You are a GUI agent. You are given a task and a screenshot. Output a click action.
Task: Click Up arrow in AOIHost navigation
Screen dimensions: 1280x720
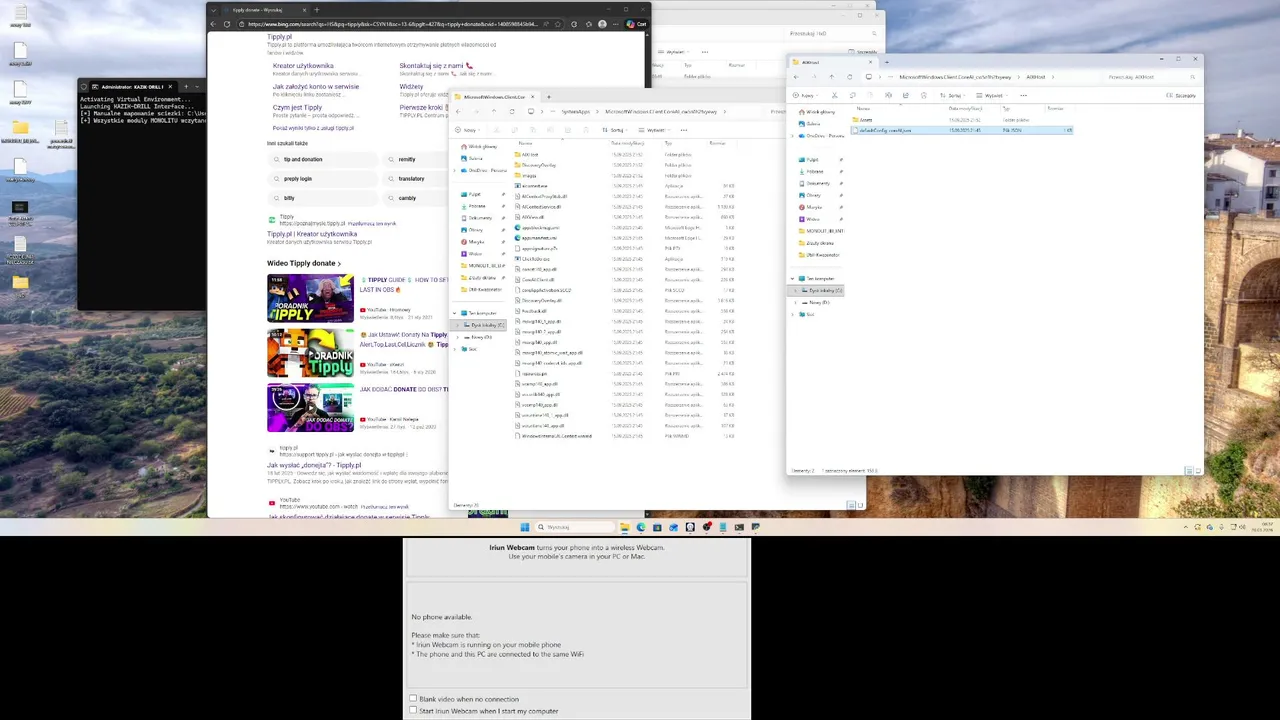(831, 77)
